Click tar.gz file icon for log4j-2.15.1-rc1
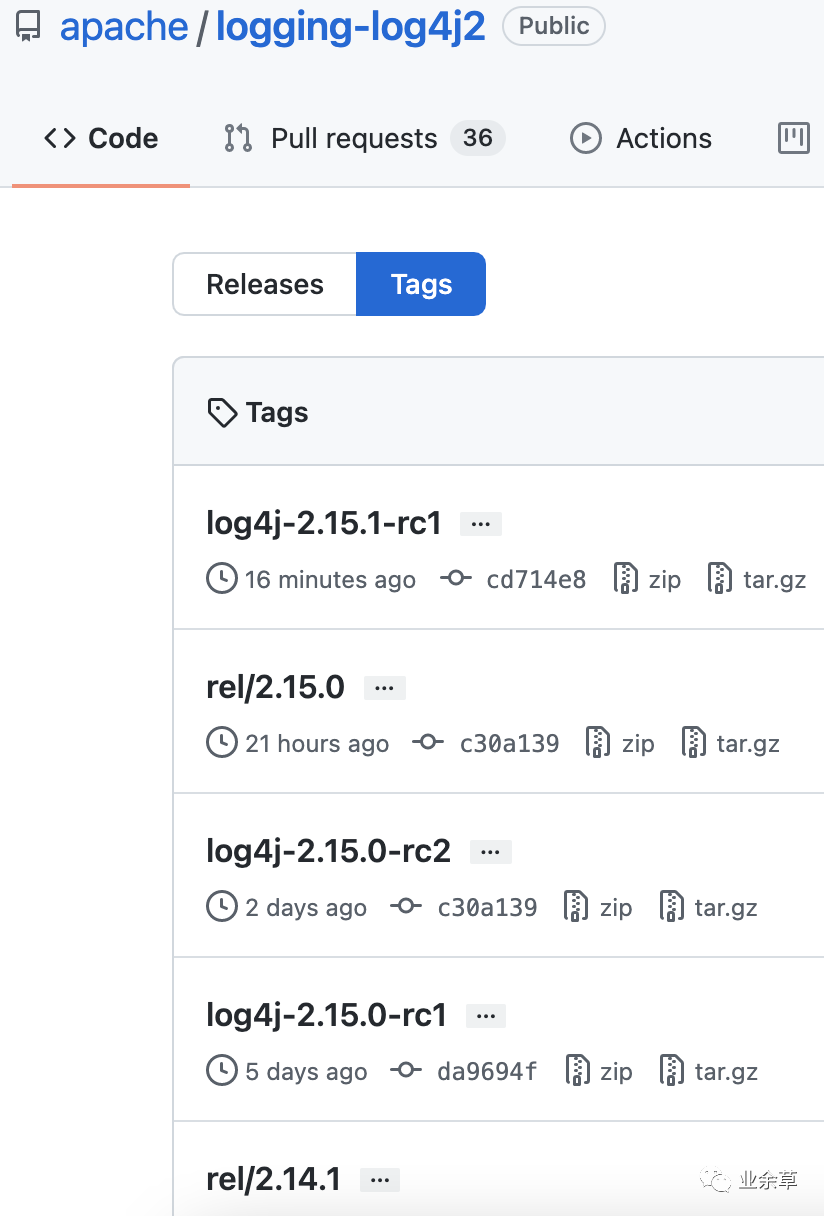Screen dimensions: 824x1216 [720, 578]
